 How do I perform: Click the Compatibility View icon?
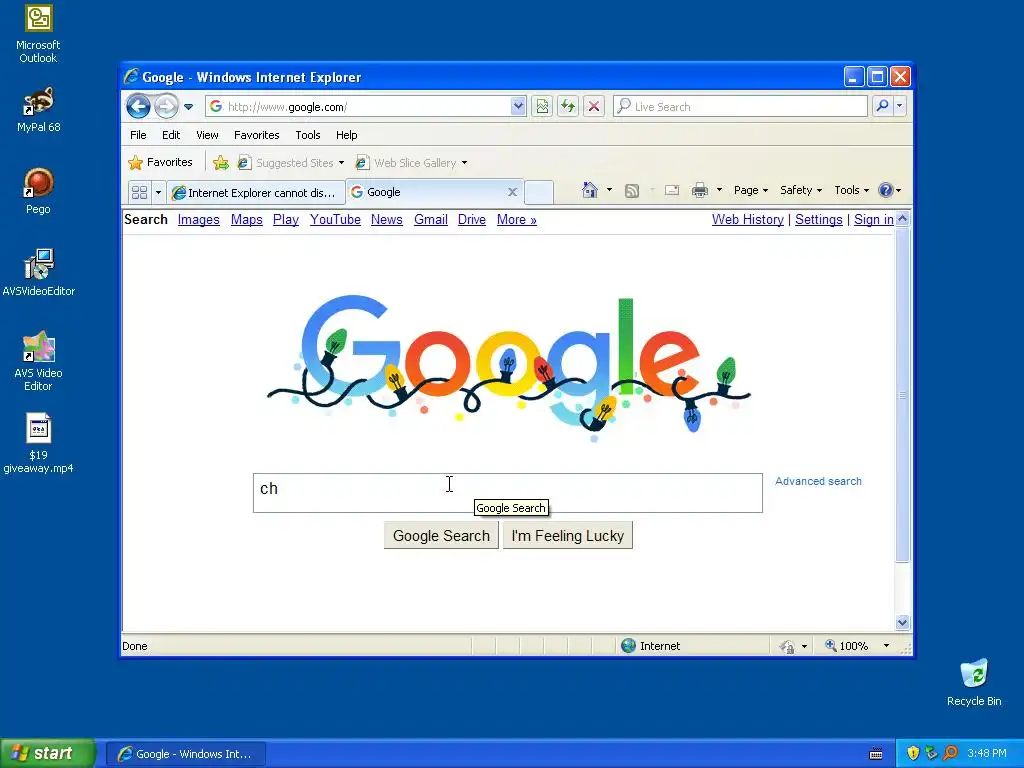tap(542, 106)
